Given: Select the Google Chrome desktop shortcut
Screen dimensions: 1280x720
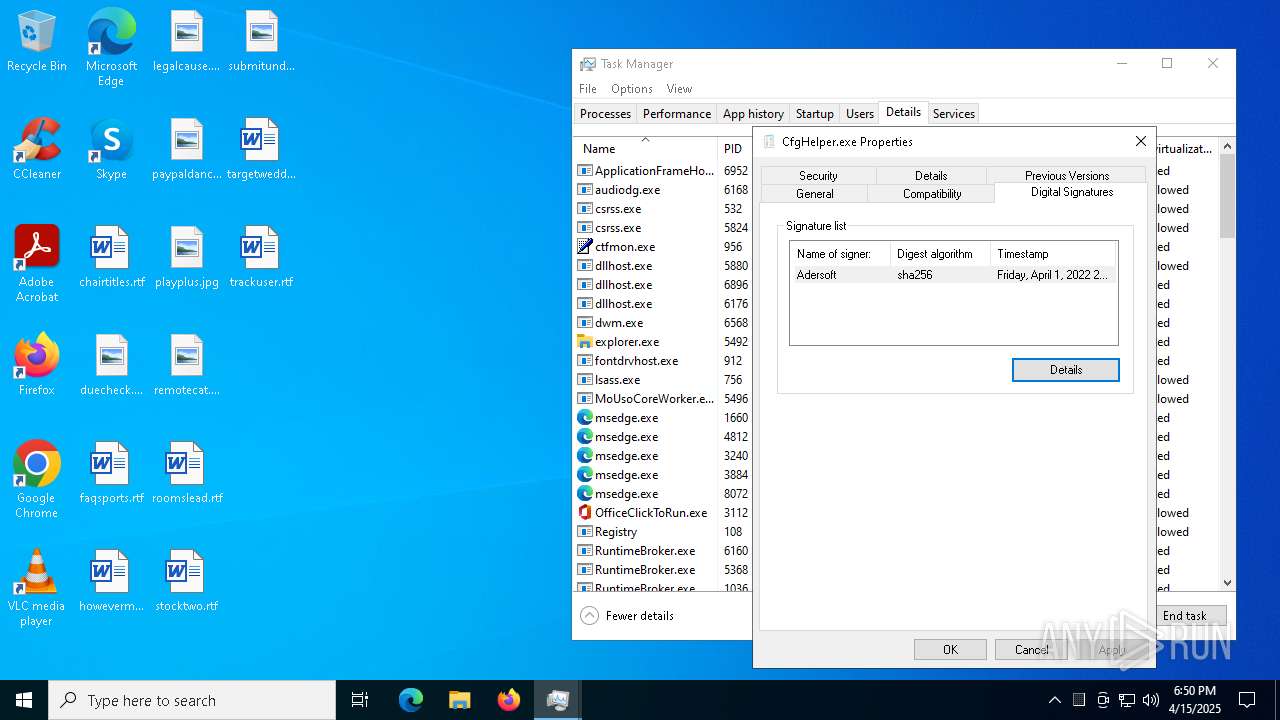Looking at the screenshot, I should [x=37, y=480].
